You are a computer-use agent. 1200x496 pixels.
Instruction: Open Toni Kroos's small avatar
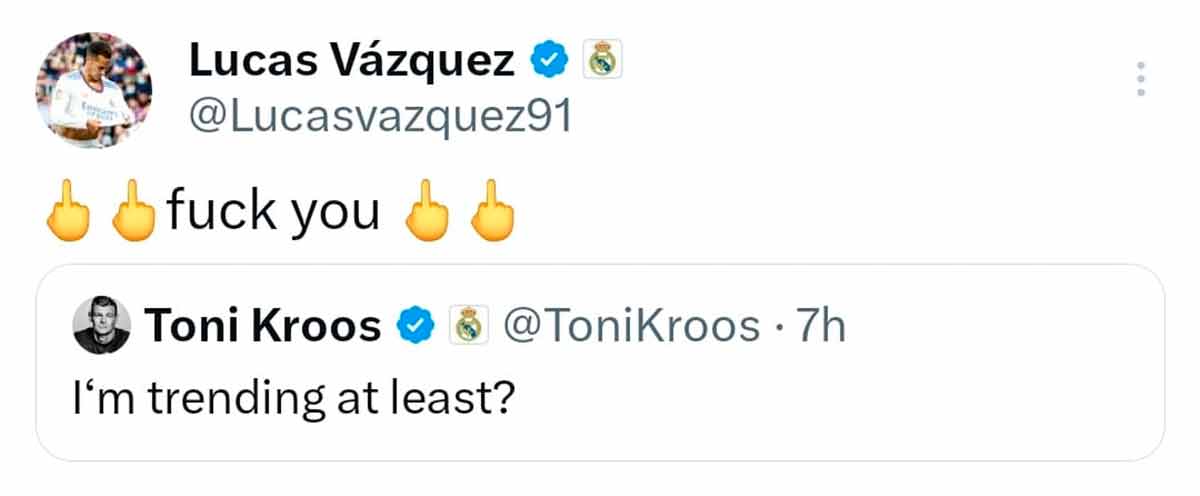[x=101, y=326]
